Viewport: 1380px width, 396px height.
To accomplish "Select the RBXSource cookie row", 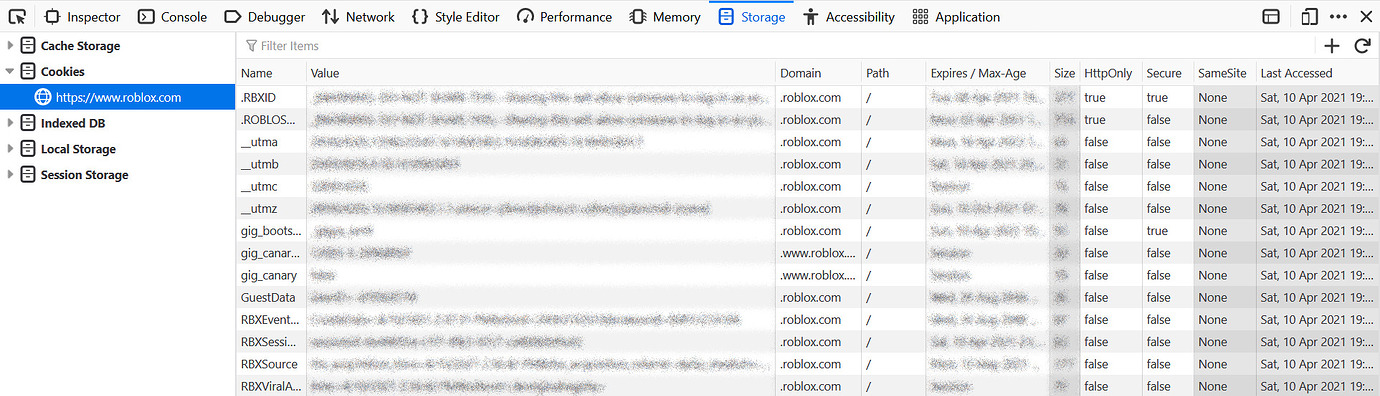I will point(808,364).
